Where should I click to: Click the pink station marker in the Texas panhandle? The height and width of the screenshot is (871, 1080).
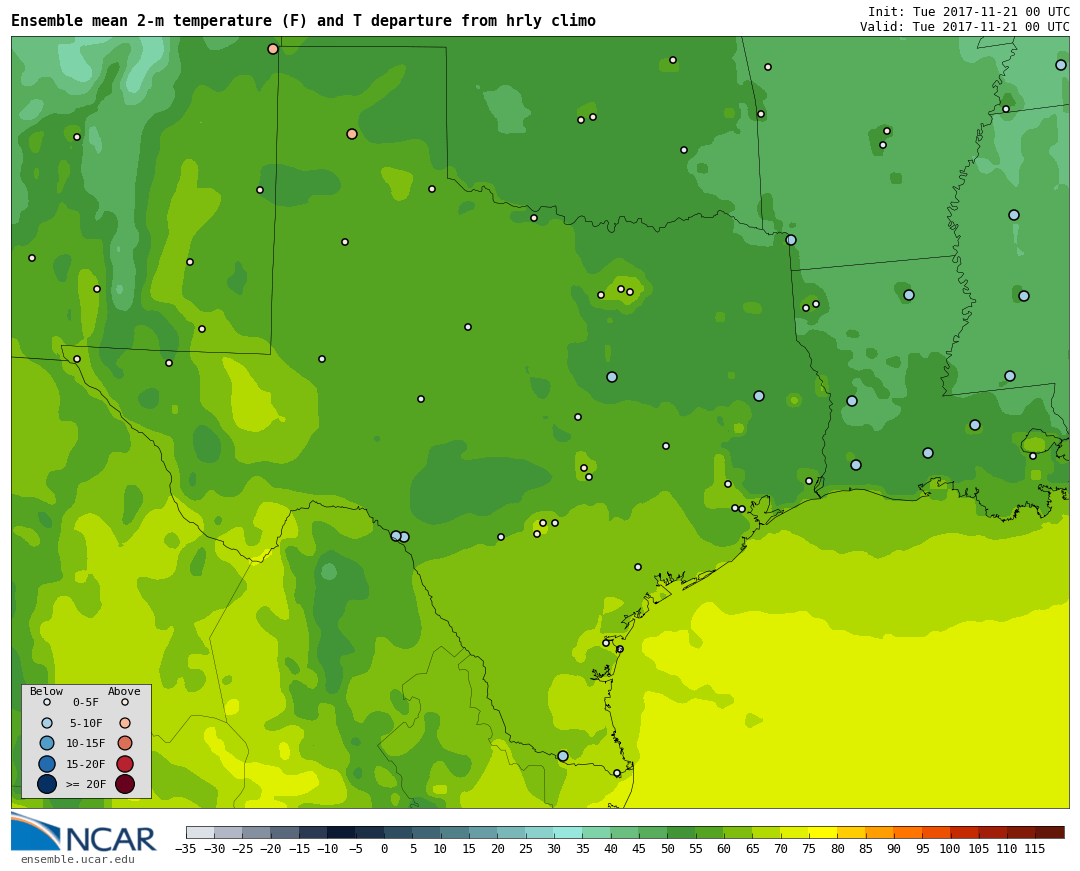(352, 134)
